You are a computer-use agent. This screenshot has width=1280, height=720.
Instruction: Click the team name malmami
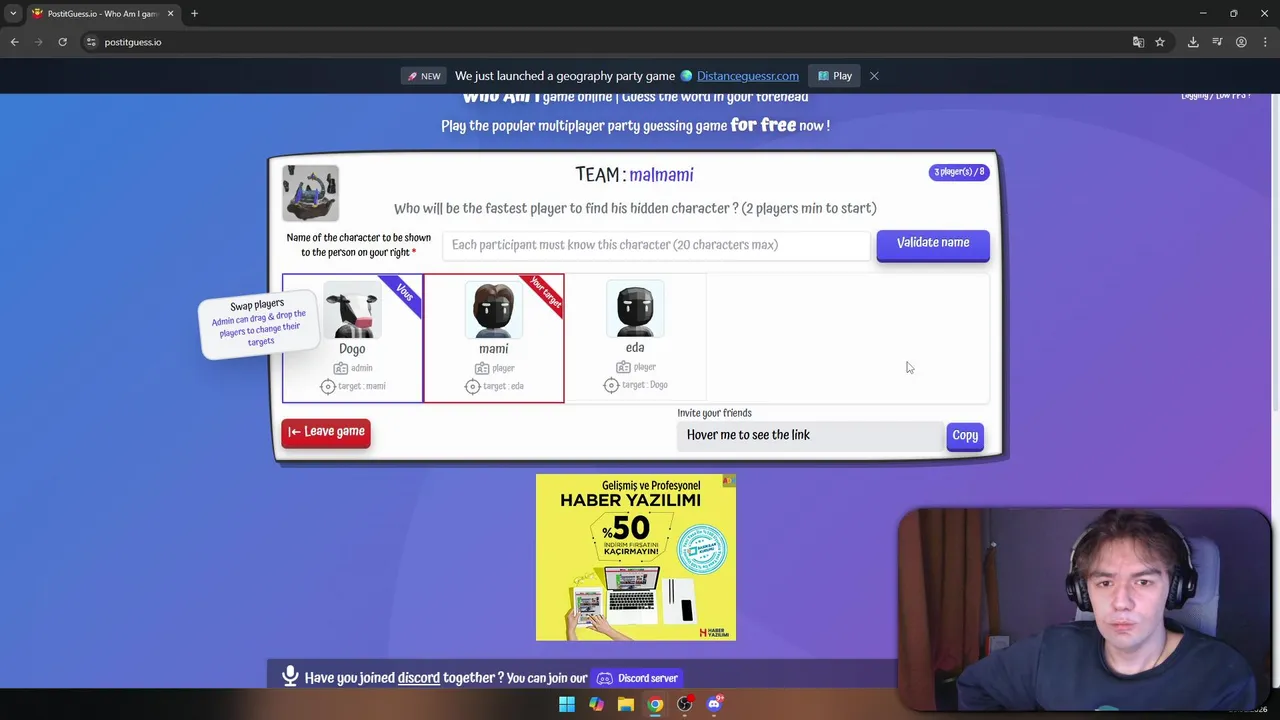pyautogui.click(x=661, y=175)
